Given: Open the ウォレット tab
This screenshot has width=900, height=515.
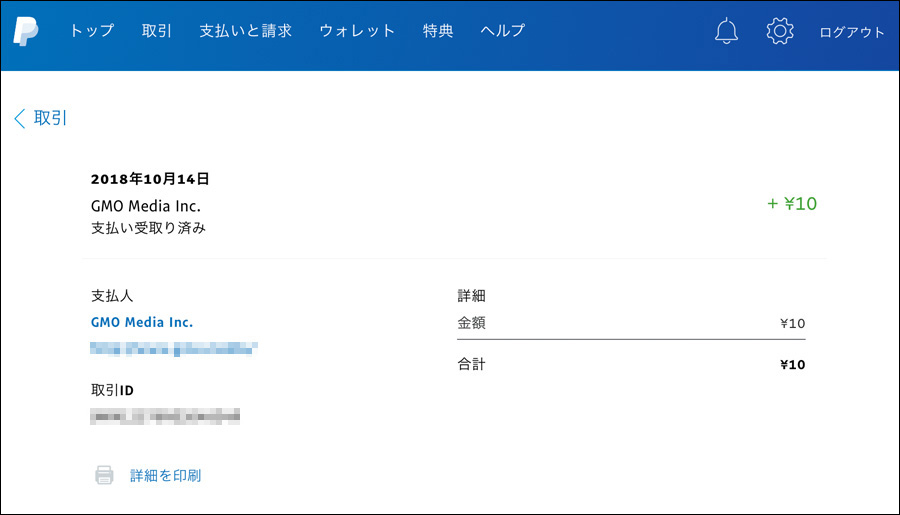Looking at the screenshot, I should pyautogui.click(x=357, y=31).
